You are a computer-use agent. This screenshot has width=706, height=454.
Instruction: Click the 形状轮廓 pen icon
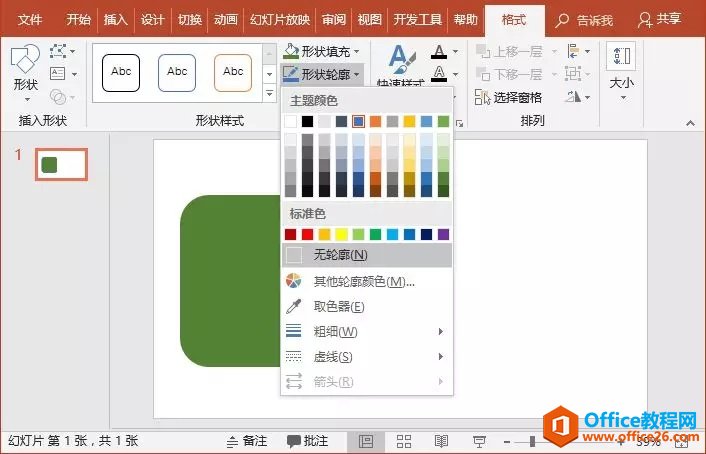click(x=291, y=74)
